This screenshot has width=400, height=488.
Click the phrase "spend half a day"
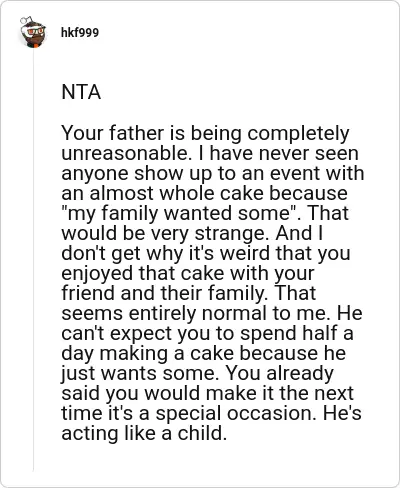click(297, 334)
